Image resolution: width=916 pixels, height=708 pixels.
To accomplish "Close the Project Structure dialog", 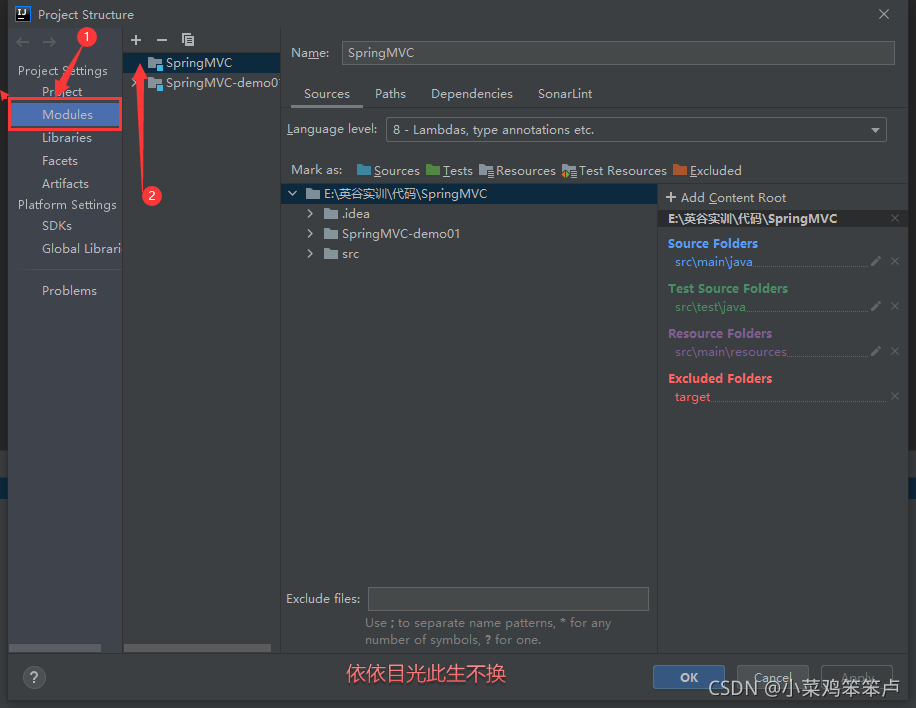I will pos(884,14).
